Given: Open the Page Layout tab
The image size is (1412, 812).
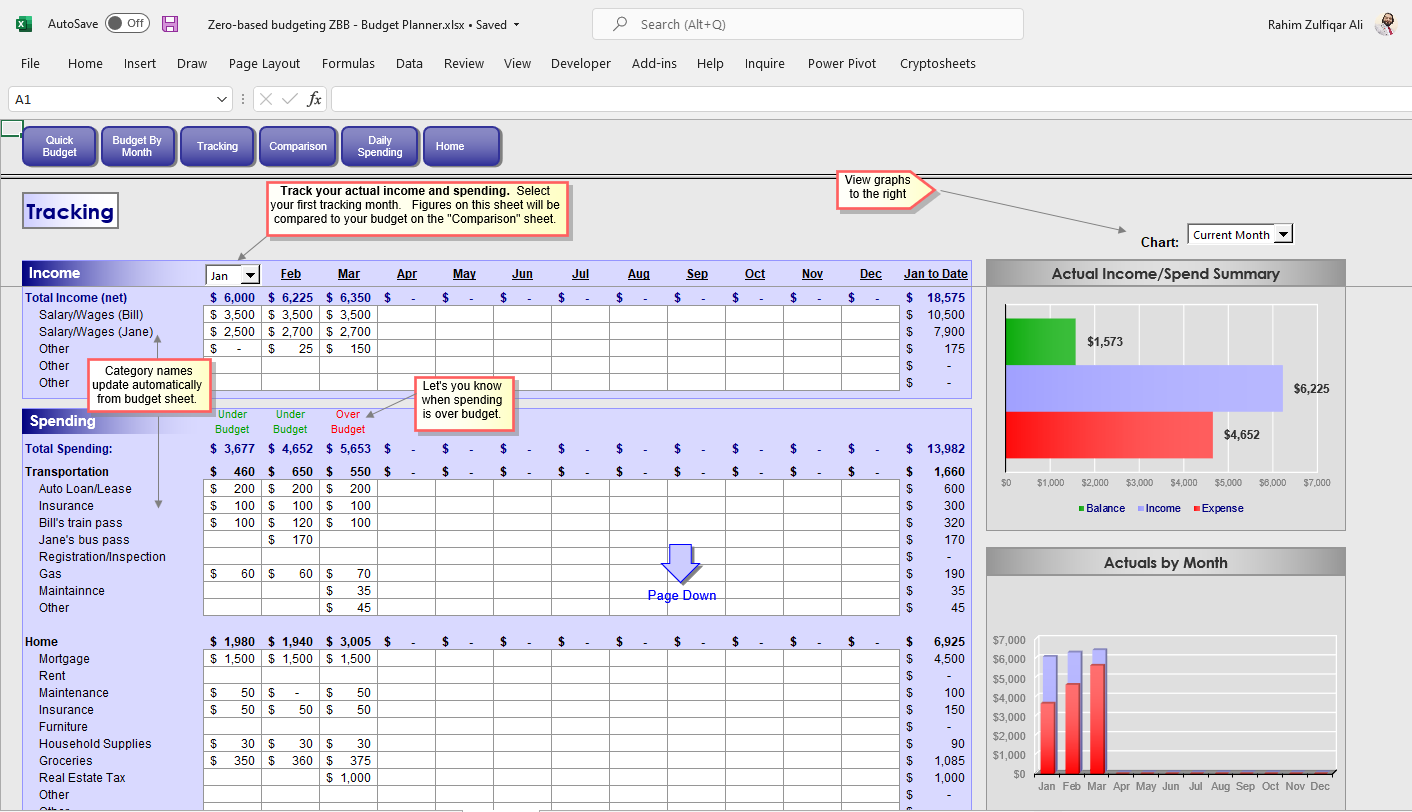Looking at the screenshot, I should point(264,63).
